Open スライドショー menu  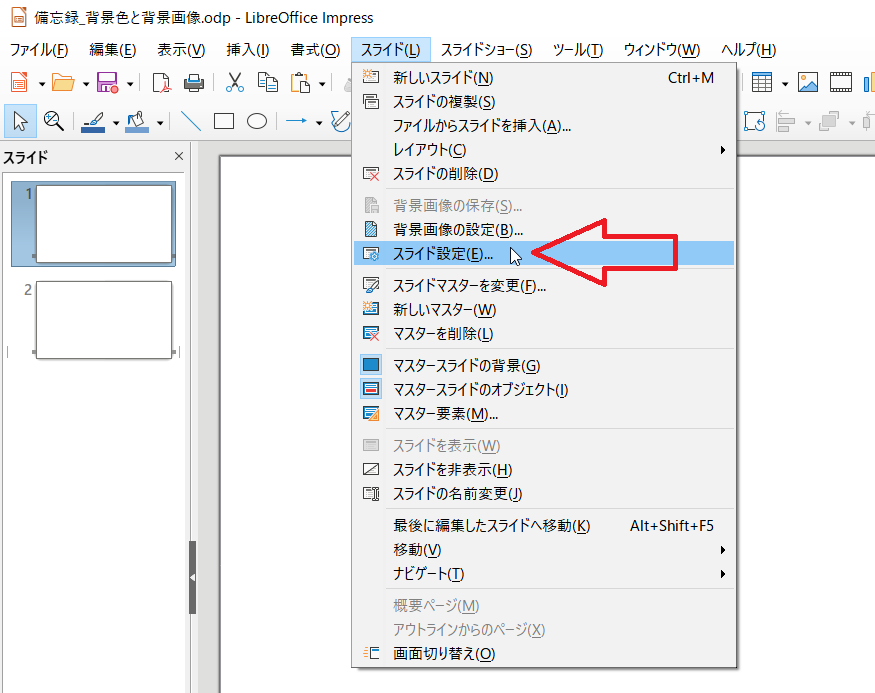486,50
